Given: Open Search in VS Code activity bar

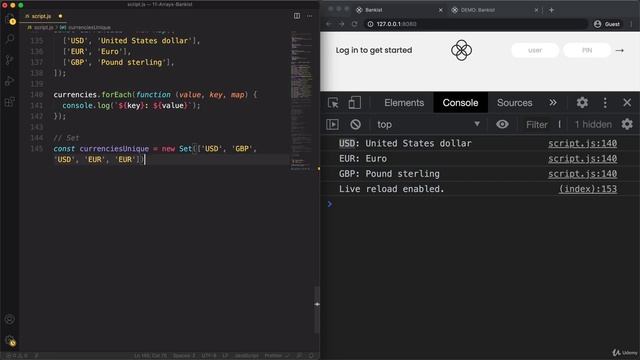Looking at the screenshot, I should click(x=10, y=39).
